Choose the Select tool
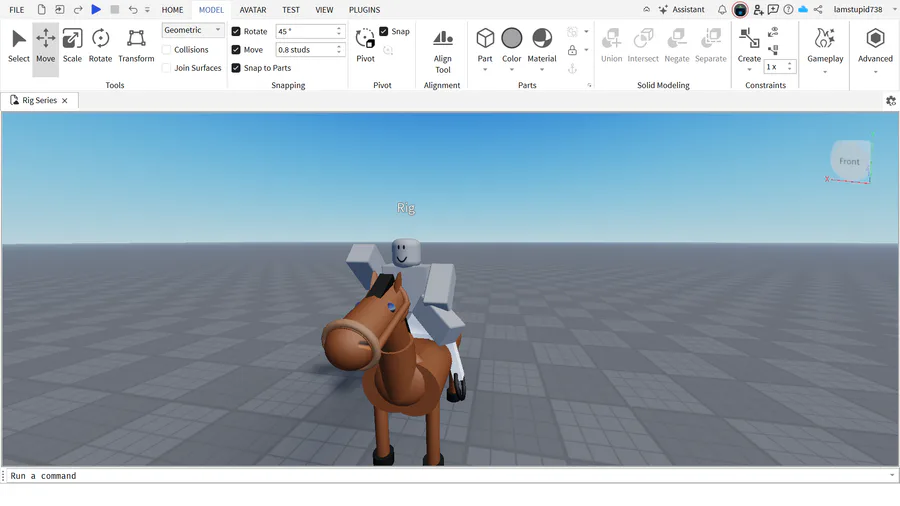This screenshot has width=900, height=506. [x=18, y=46]
